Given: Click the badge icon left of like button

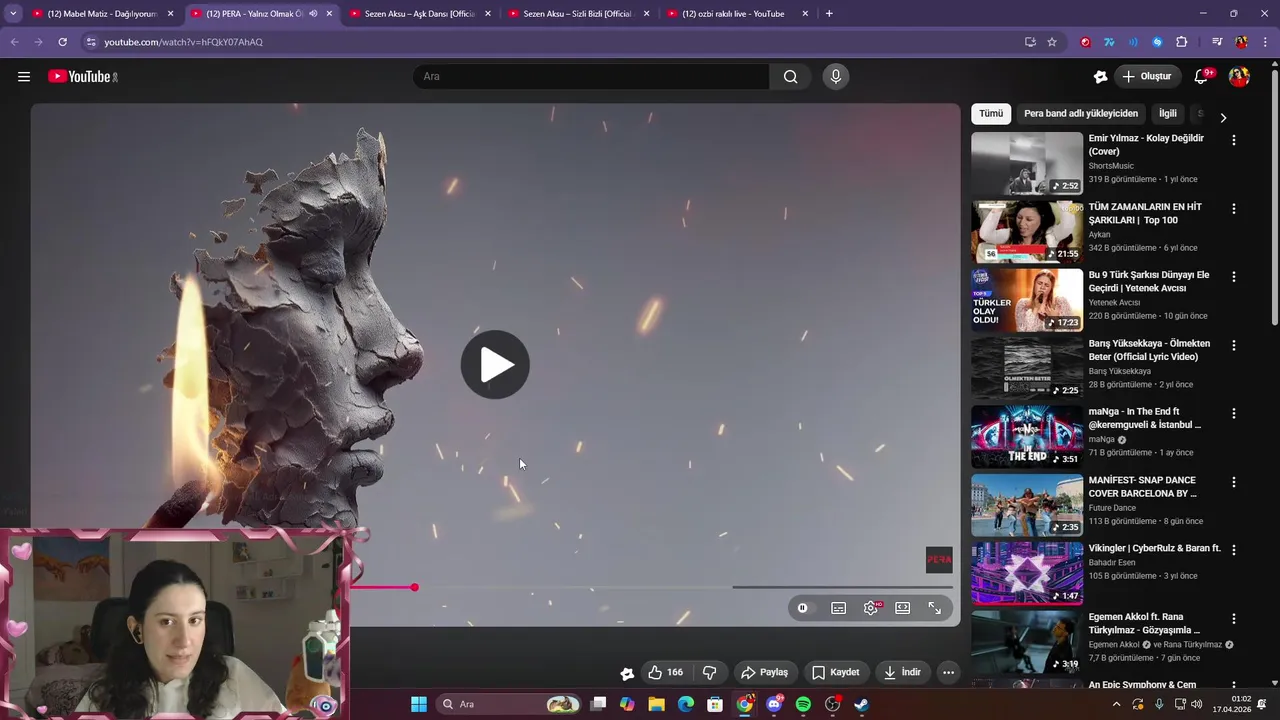Looking at the screenshot, I should coord(627,673).
